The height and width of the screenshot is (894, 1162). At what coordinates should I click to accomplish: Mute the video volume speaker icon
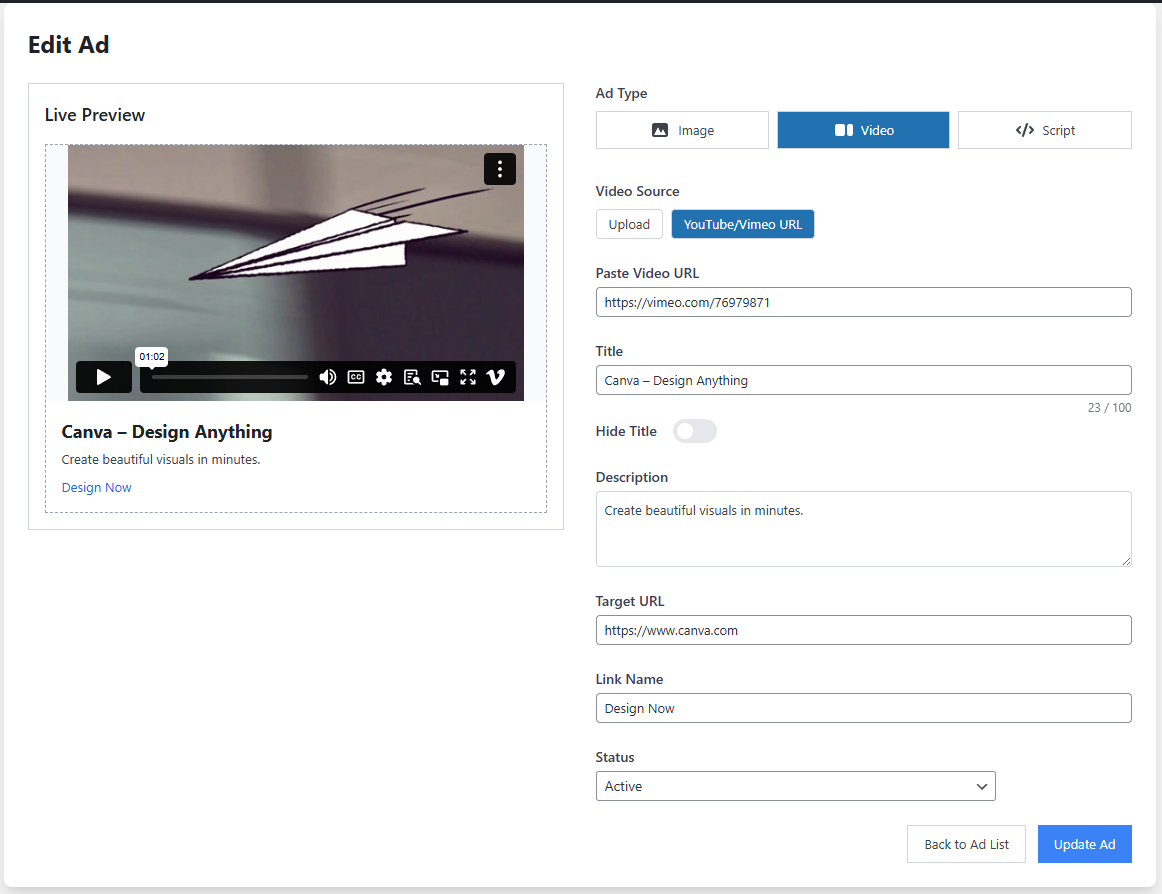[x=327, y=377]
